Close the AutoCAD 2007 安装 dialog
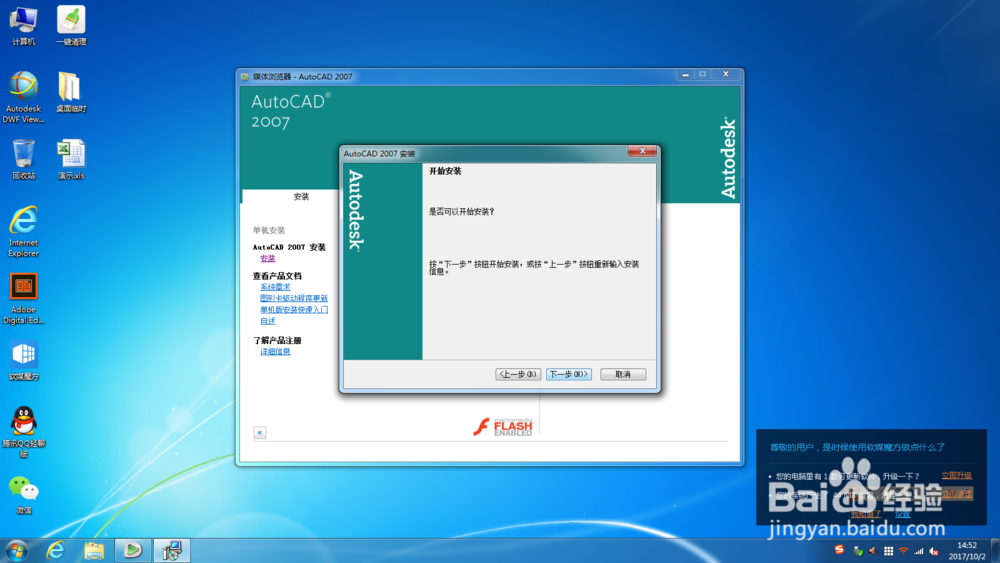Screen dimensions: 1000x563 (x=642, y=151)
